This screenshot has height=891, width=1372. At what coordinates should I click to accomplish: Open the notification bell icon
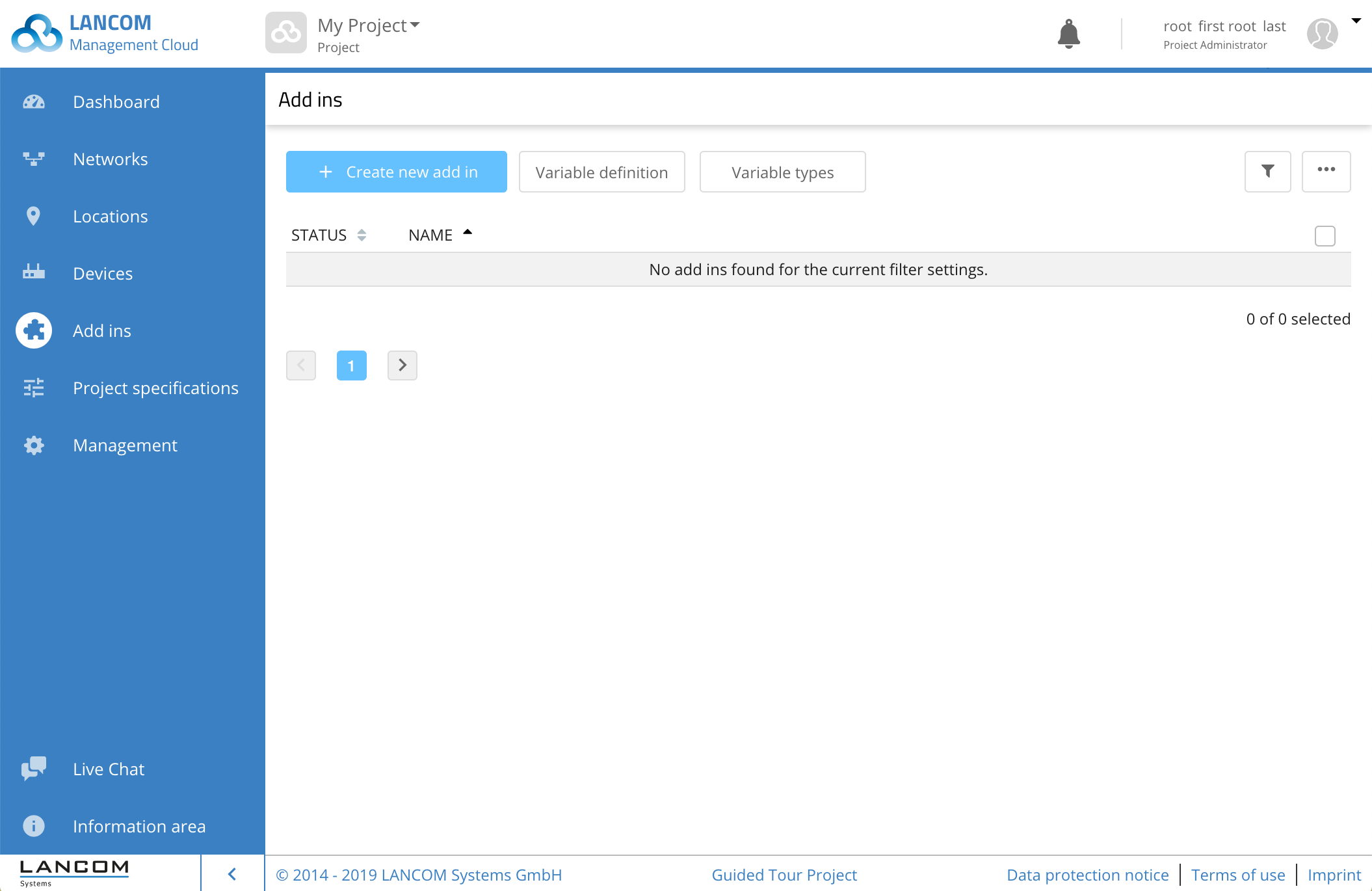(1068, 34)
